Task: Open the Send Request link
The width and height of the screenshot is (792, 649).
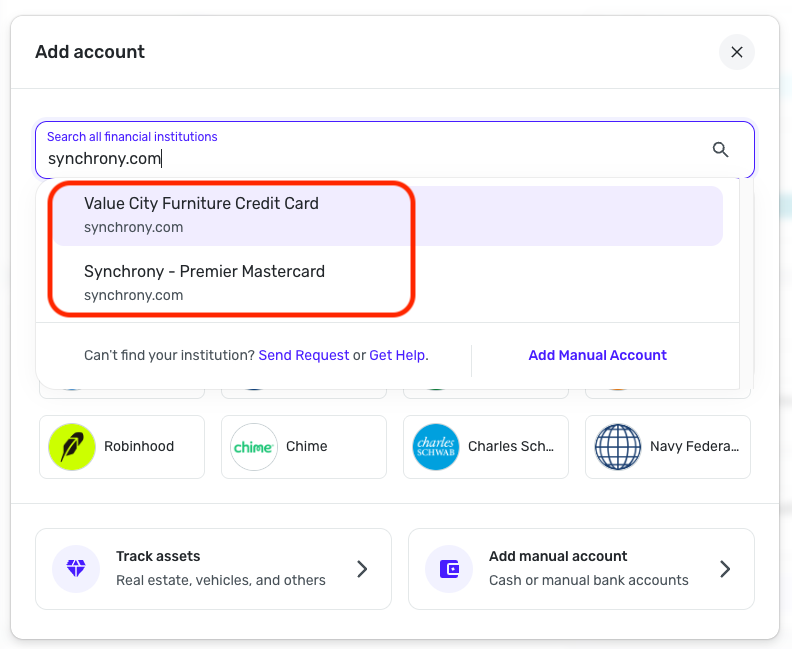Action: pyautogui.click(x=304, y=355)
